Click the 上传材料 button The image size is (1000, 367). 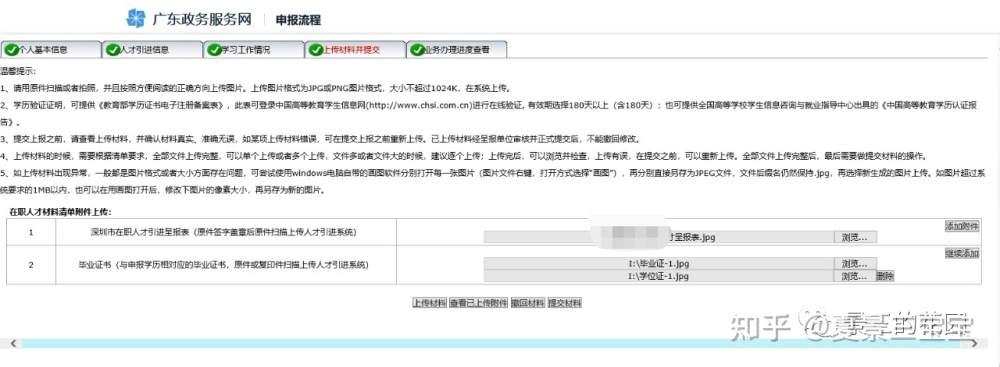point(429,303)
